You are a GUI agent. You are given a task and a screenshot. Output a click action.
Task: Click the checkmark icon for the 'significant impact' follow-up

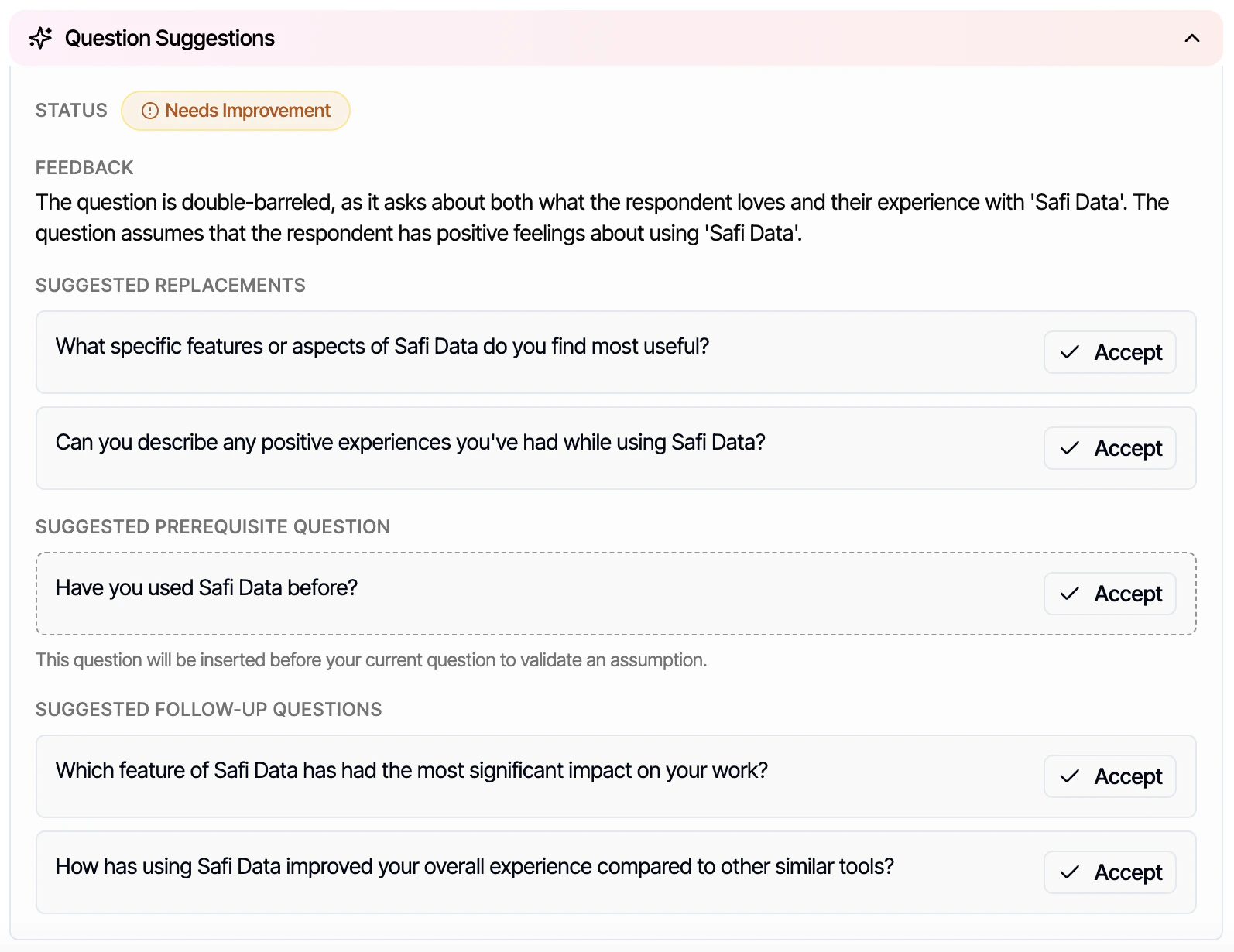click(x=1070, y=776)
